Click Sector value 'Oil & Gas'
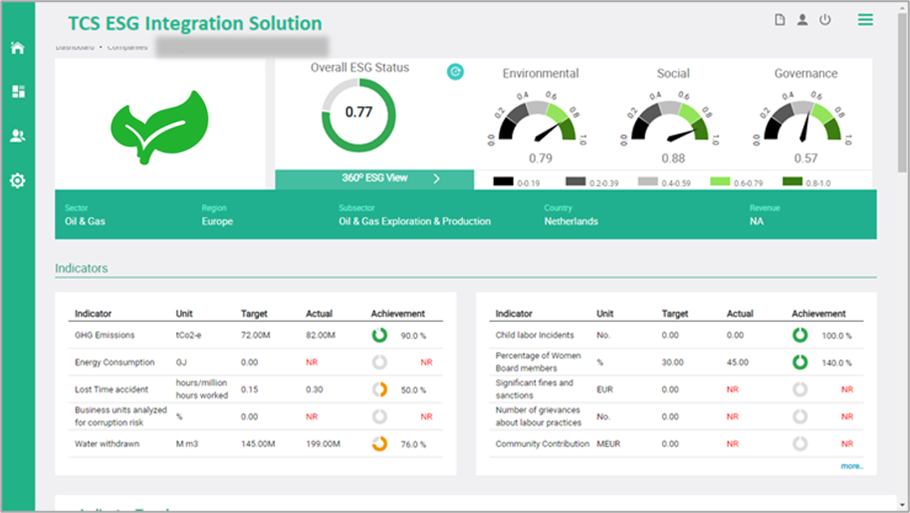 tap(85, 221)
